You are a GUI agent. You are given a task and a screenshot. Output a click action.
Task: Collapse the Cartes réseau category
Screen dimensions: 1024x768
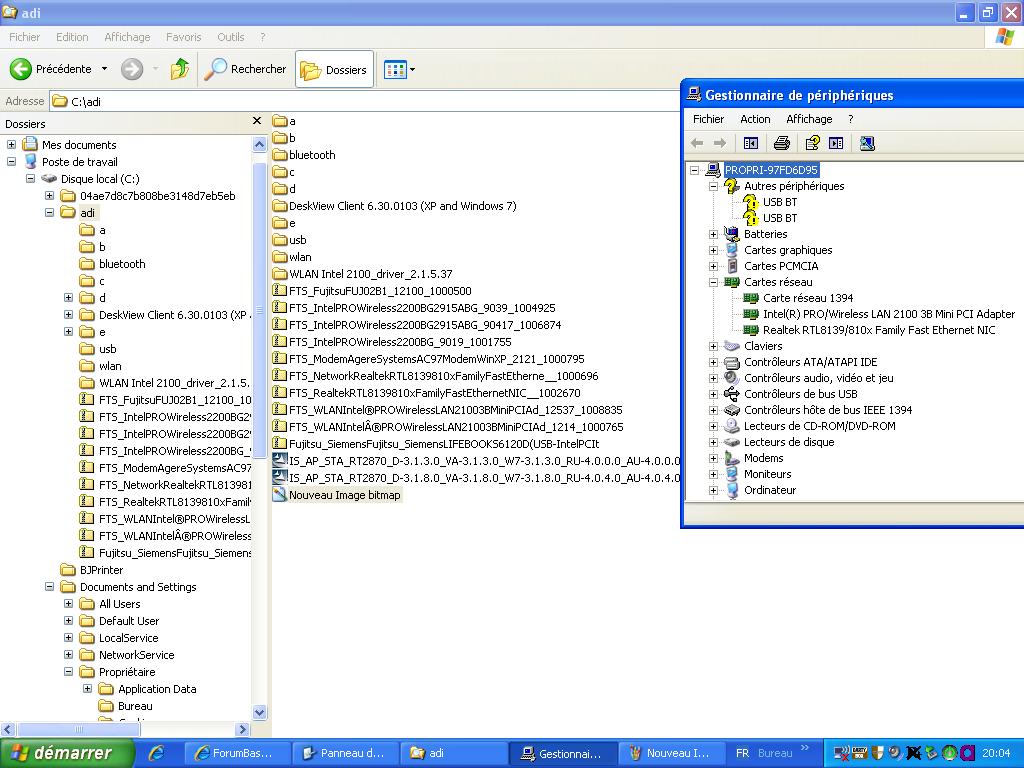tap(714, 282)
